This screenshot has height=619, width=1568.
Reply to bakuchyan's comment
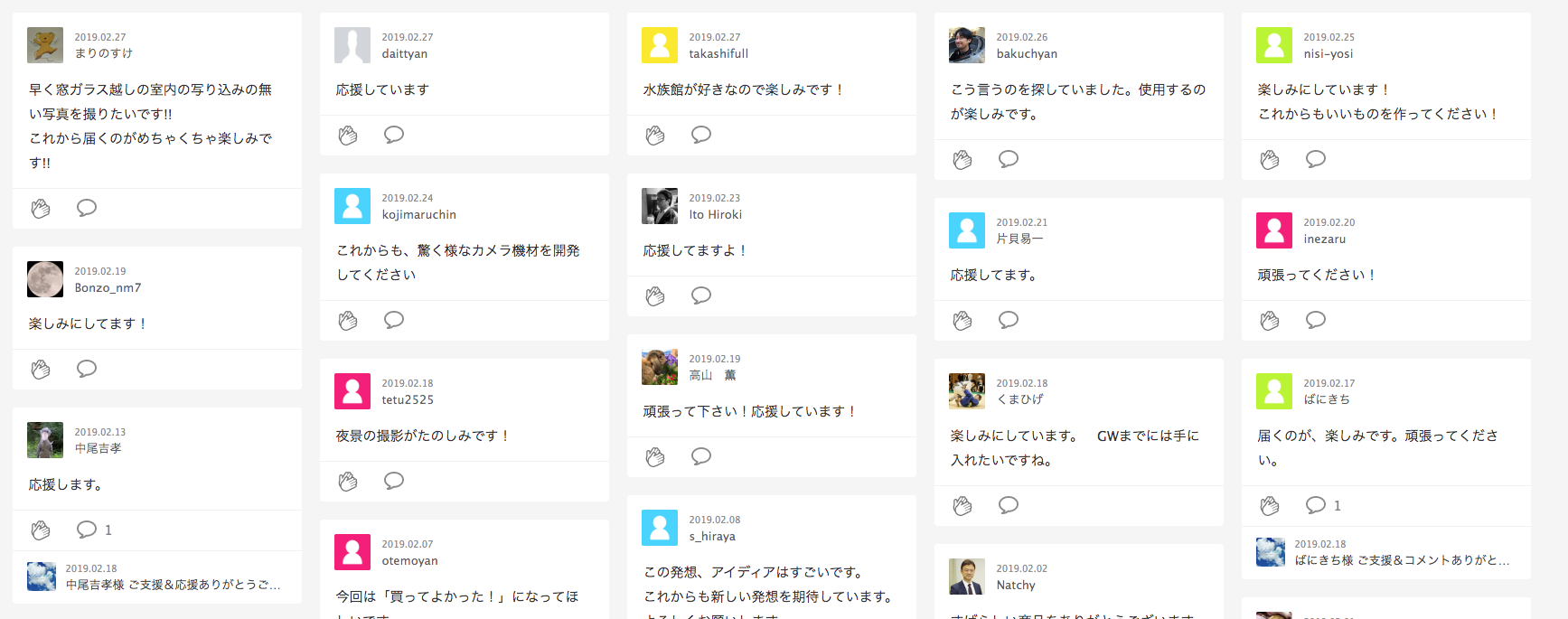coord(1009,159)
